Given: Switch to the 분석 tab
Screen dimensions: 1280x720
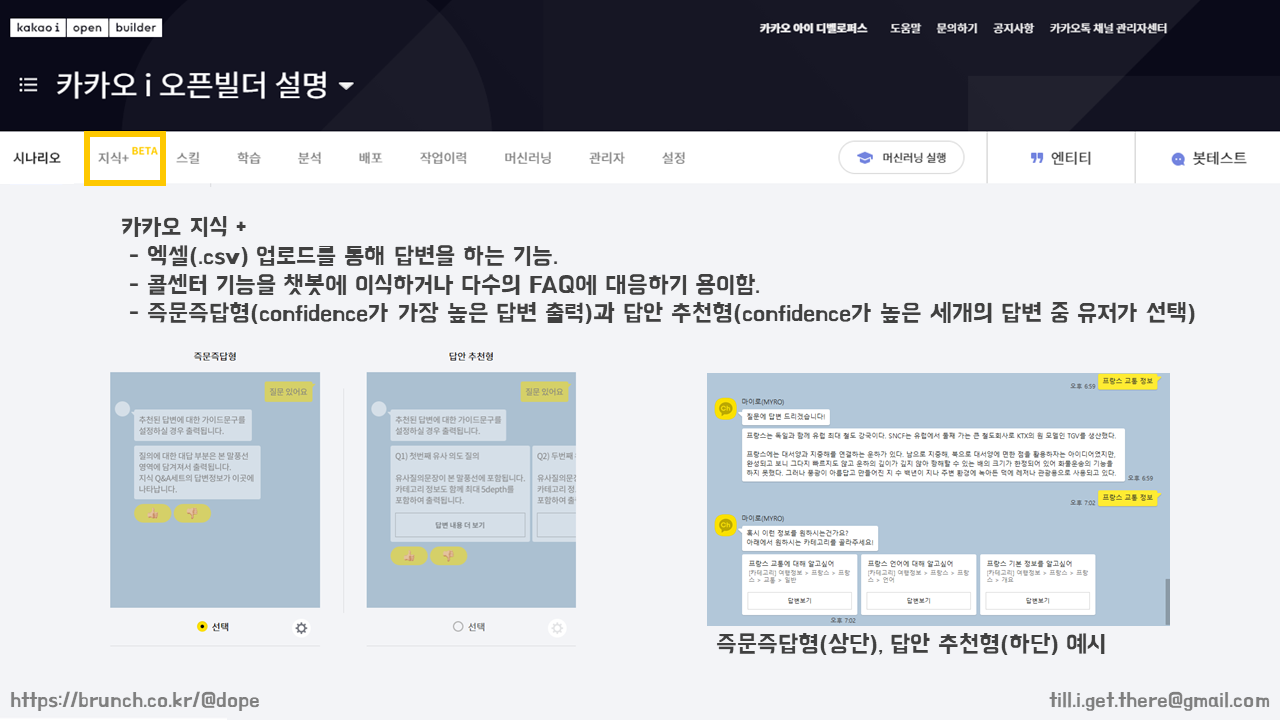Looking at the screenshot, I should coord(310,158).
